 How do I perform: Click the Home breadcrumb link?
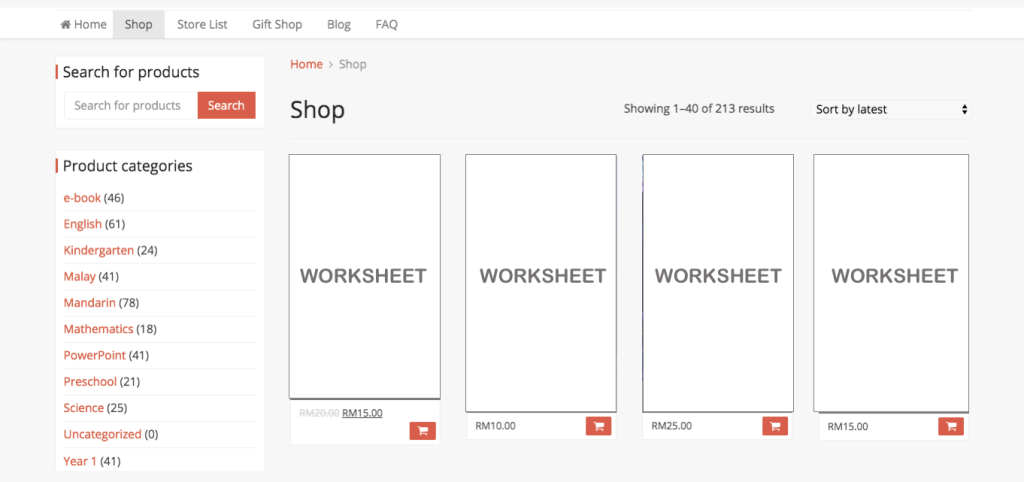coord(306,64)
